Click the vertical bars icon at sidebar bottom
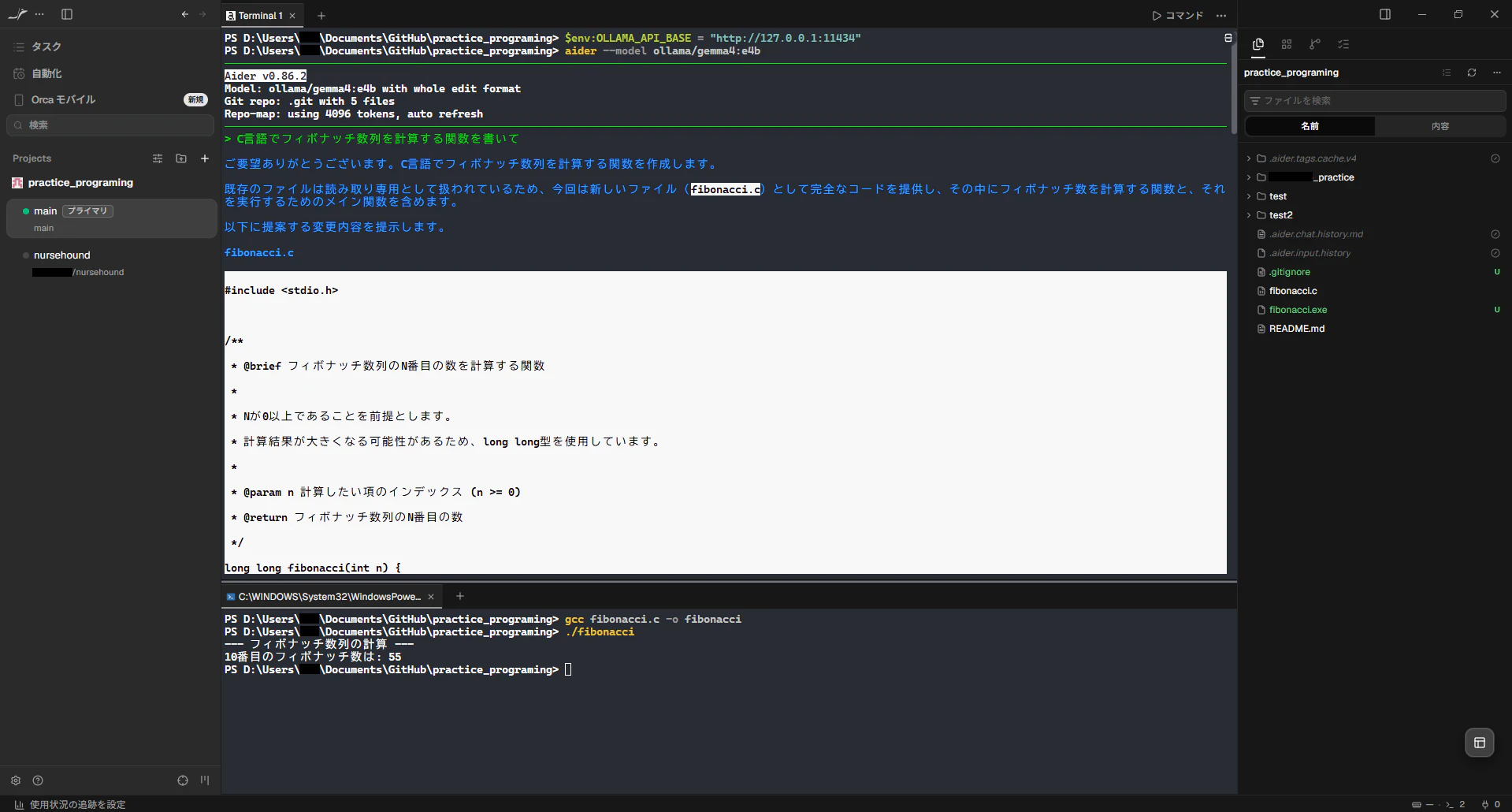The width and height of the screenshot is (1512, 812). pyautogui.click(x=205, y=780)
